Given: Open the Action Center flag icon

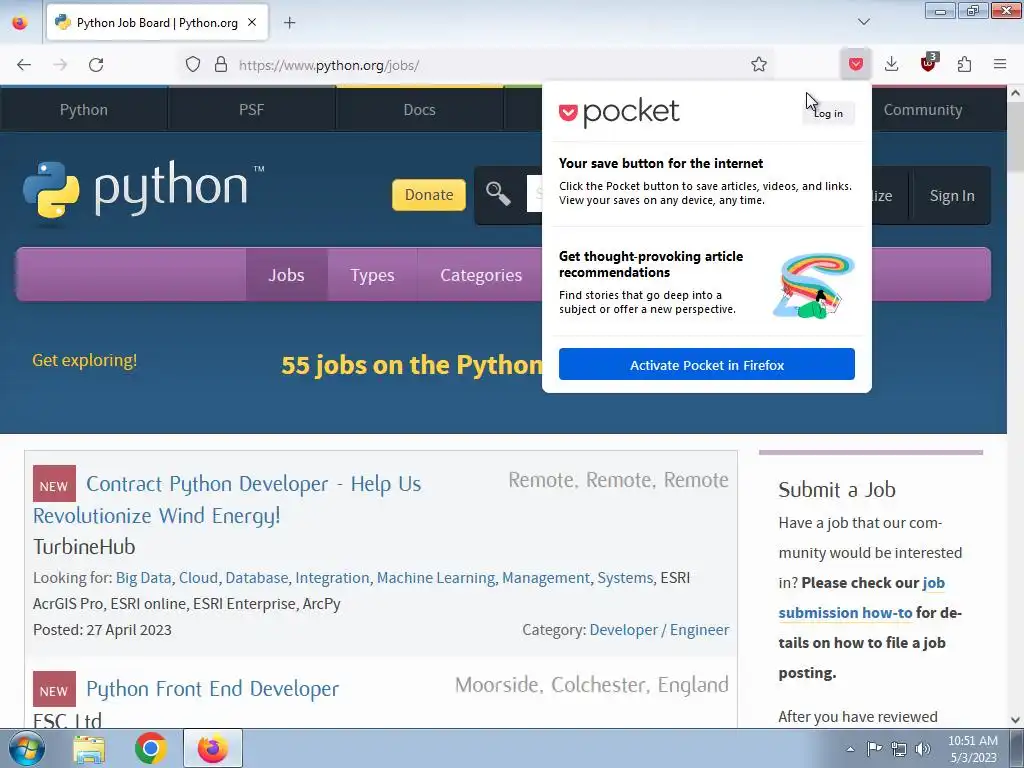Looking at the screenshot, I should coord(874,748).
